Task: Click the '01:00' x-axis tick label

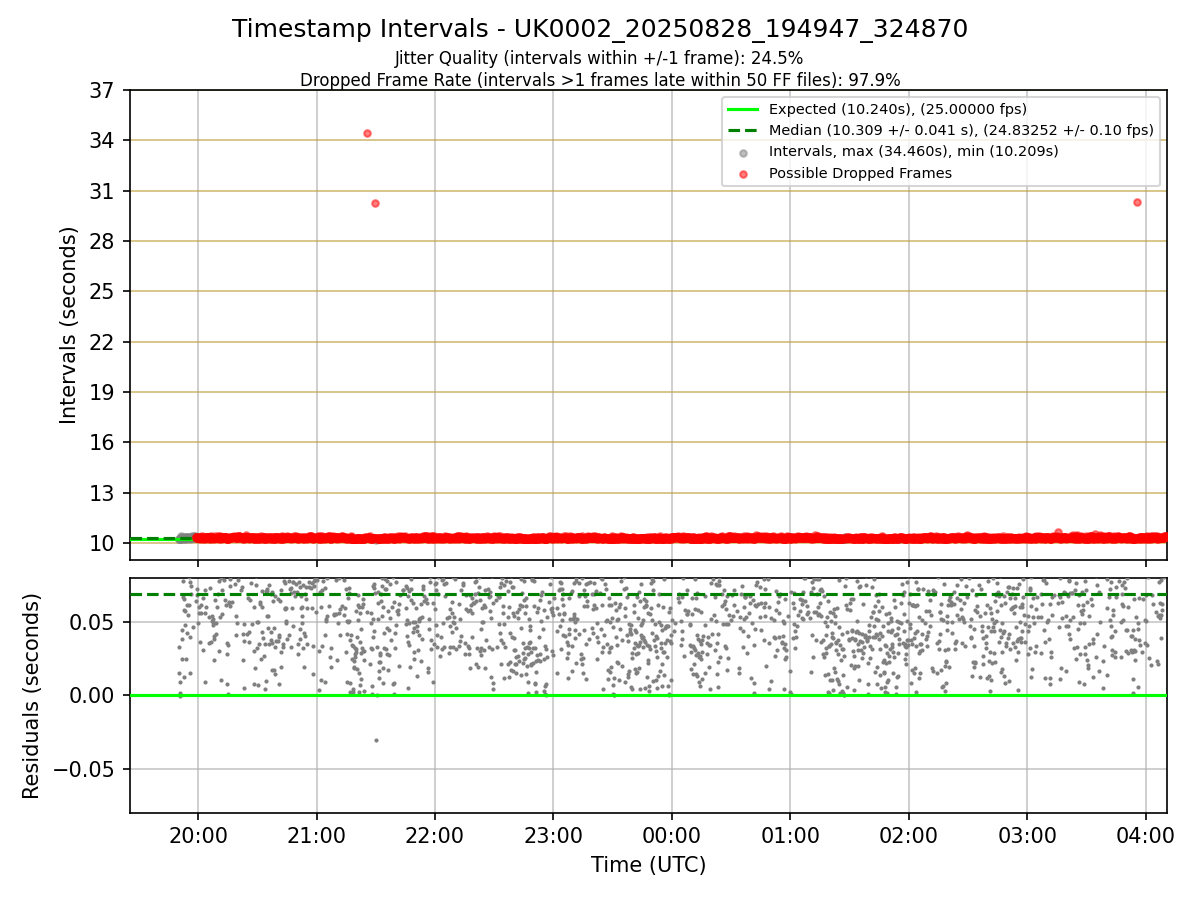Action: coord(790,834)
